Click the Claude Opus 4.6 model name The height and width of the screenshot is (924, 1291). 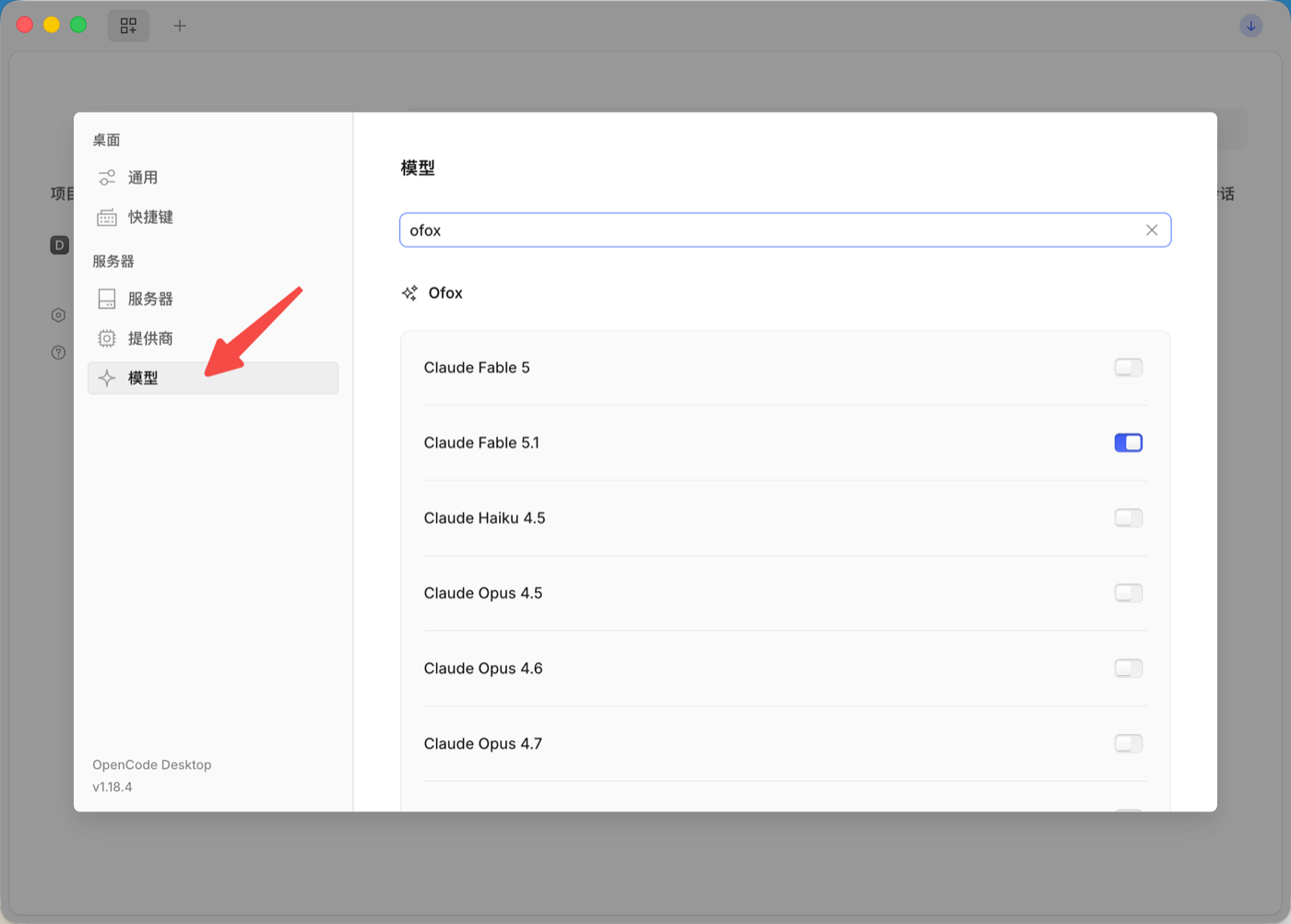coord(483,669)
